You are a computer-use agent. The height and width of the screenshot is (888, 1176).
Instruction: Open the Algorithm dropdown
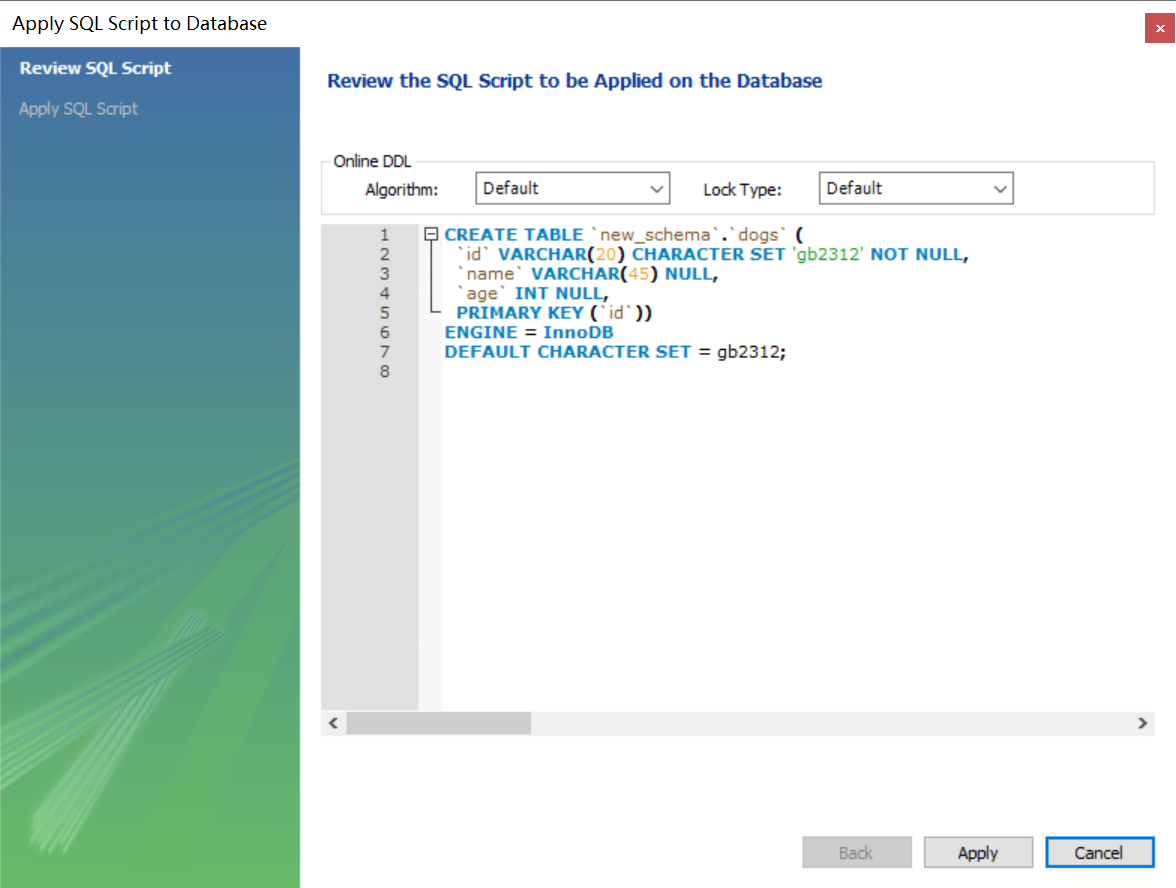(x=572, y=188)
